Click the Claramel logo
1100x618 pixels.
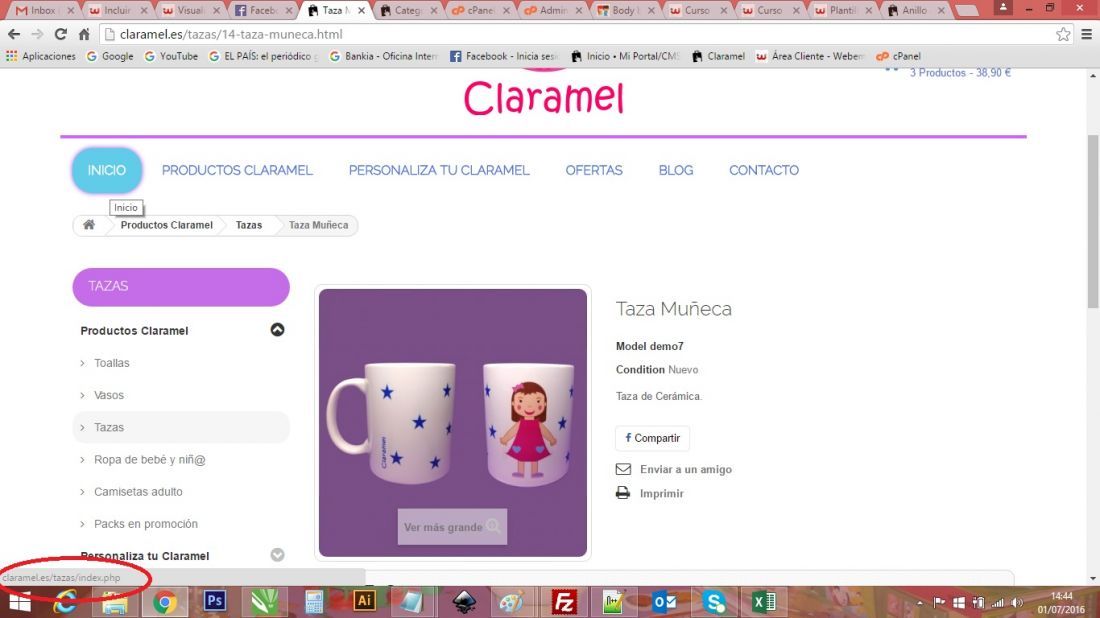[544, 97]
